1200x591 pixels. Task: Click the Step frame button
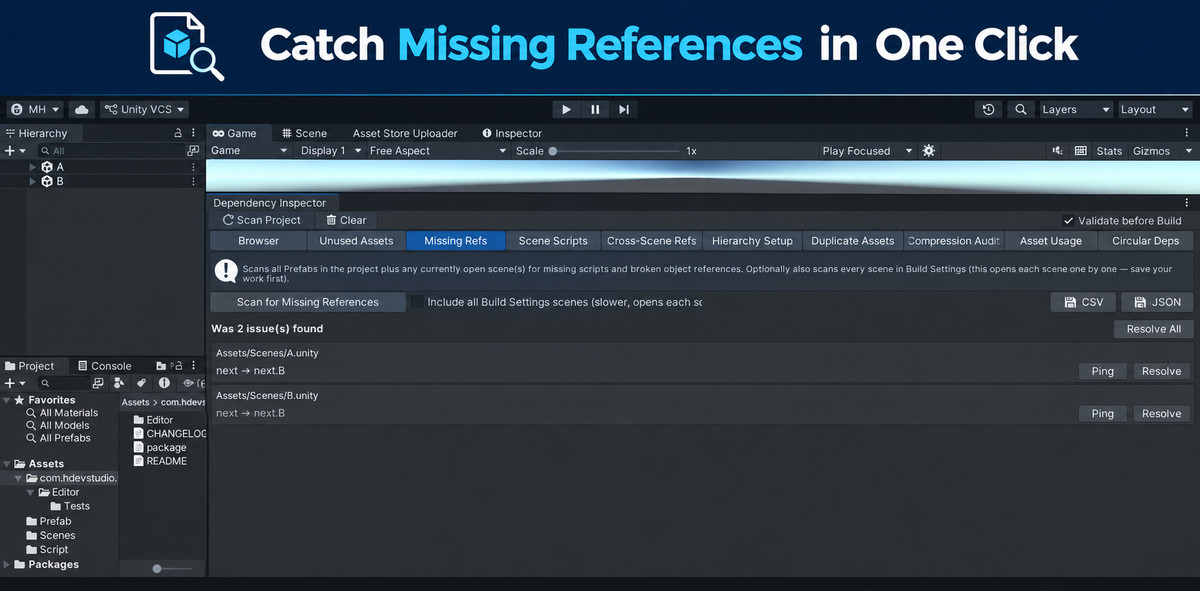point(624,109)
